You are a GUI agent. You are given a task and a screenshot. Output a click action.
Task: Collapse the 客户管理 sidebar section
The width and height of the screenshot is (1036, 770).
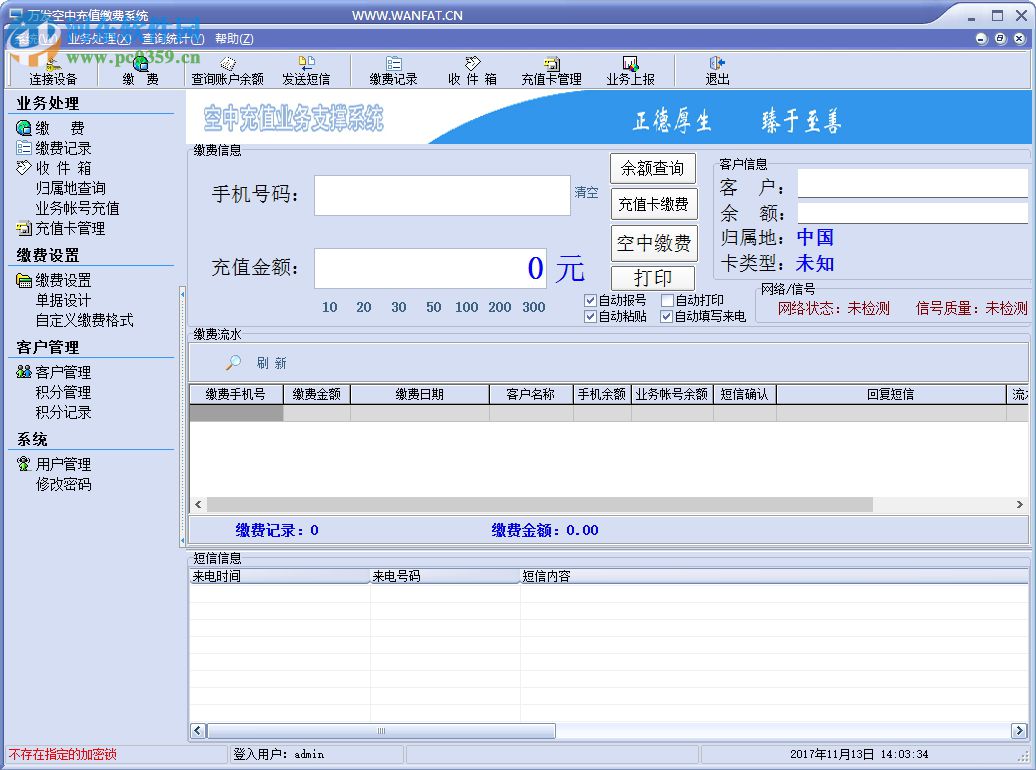pos(47,347)
